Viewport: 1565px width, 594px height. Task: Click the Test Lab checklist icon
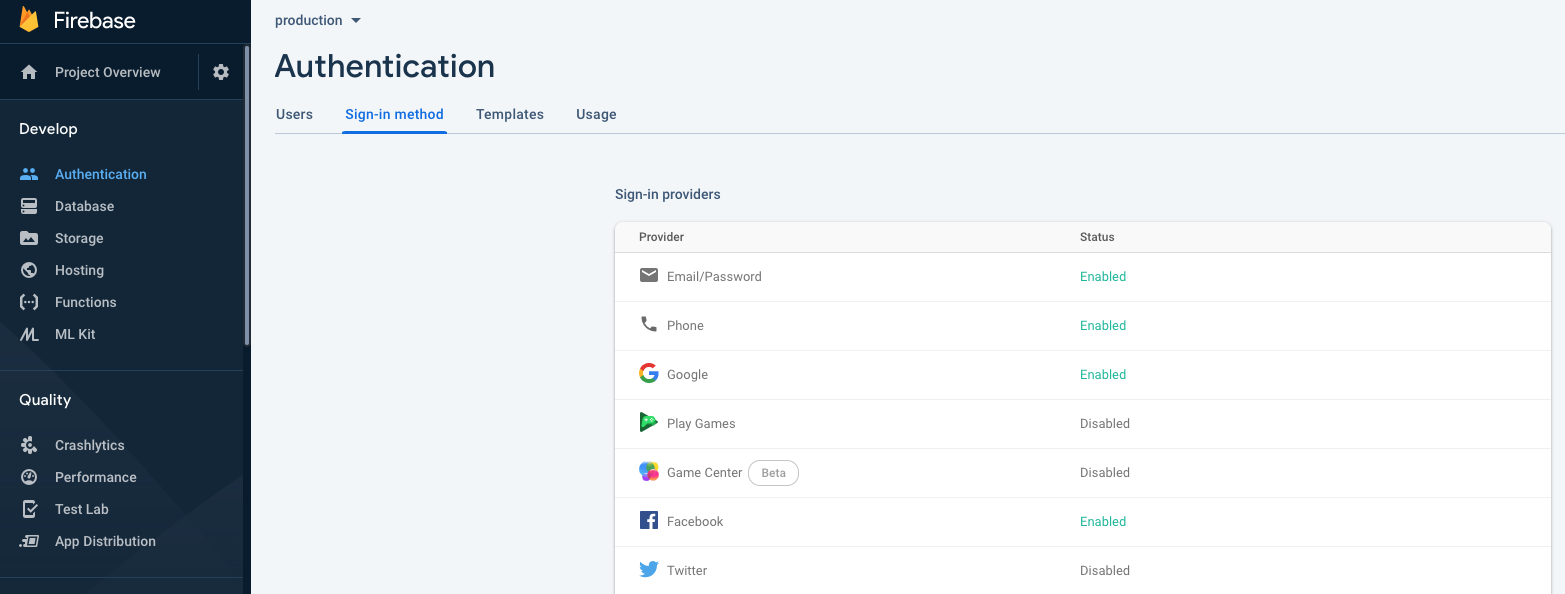[x=29, y=509]
